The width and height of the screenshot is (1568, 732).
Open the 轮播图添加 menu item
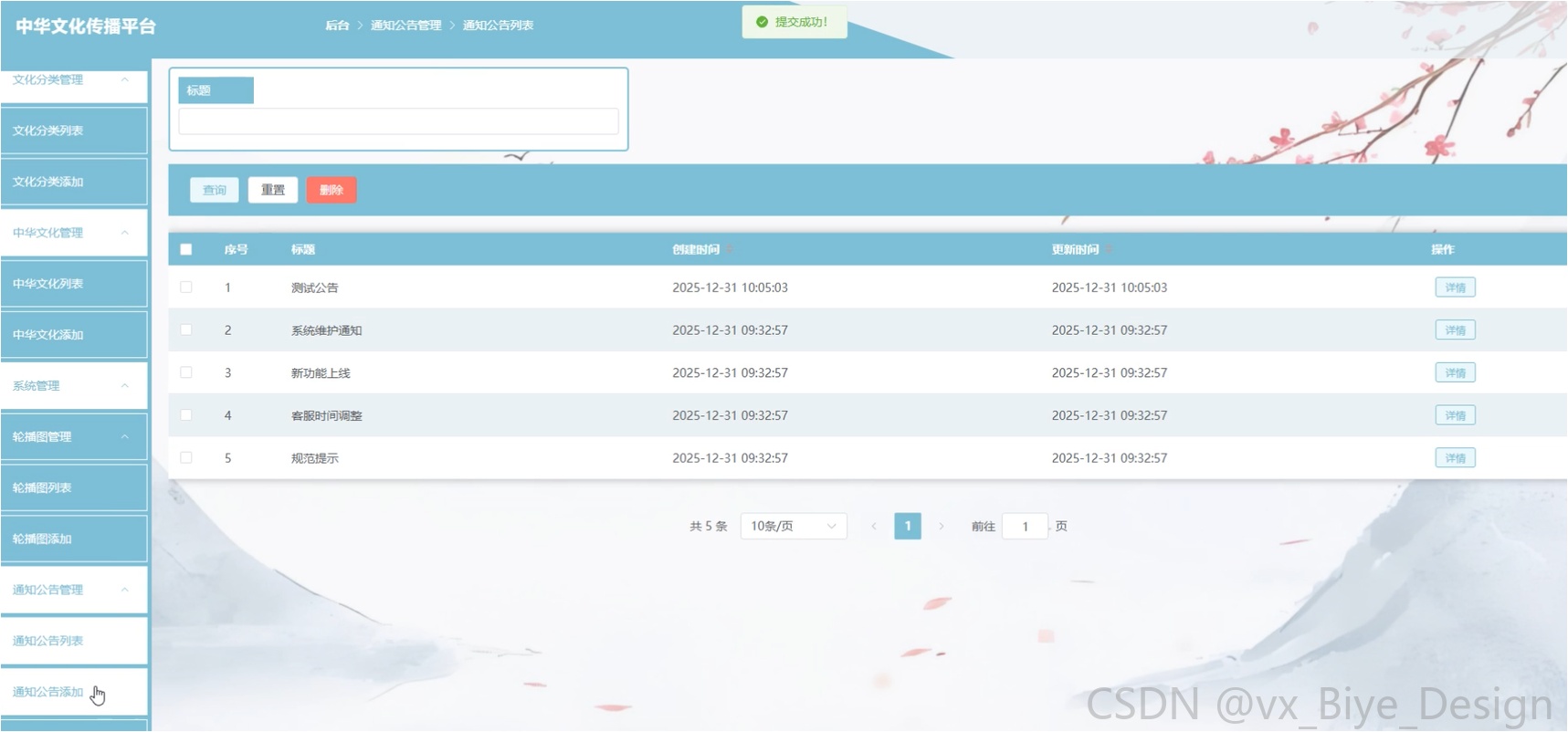click(x=74, y=539)
